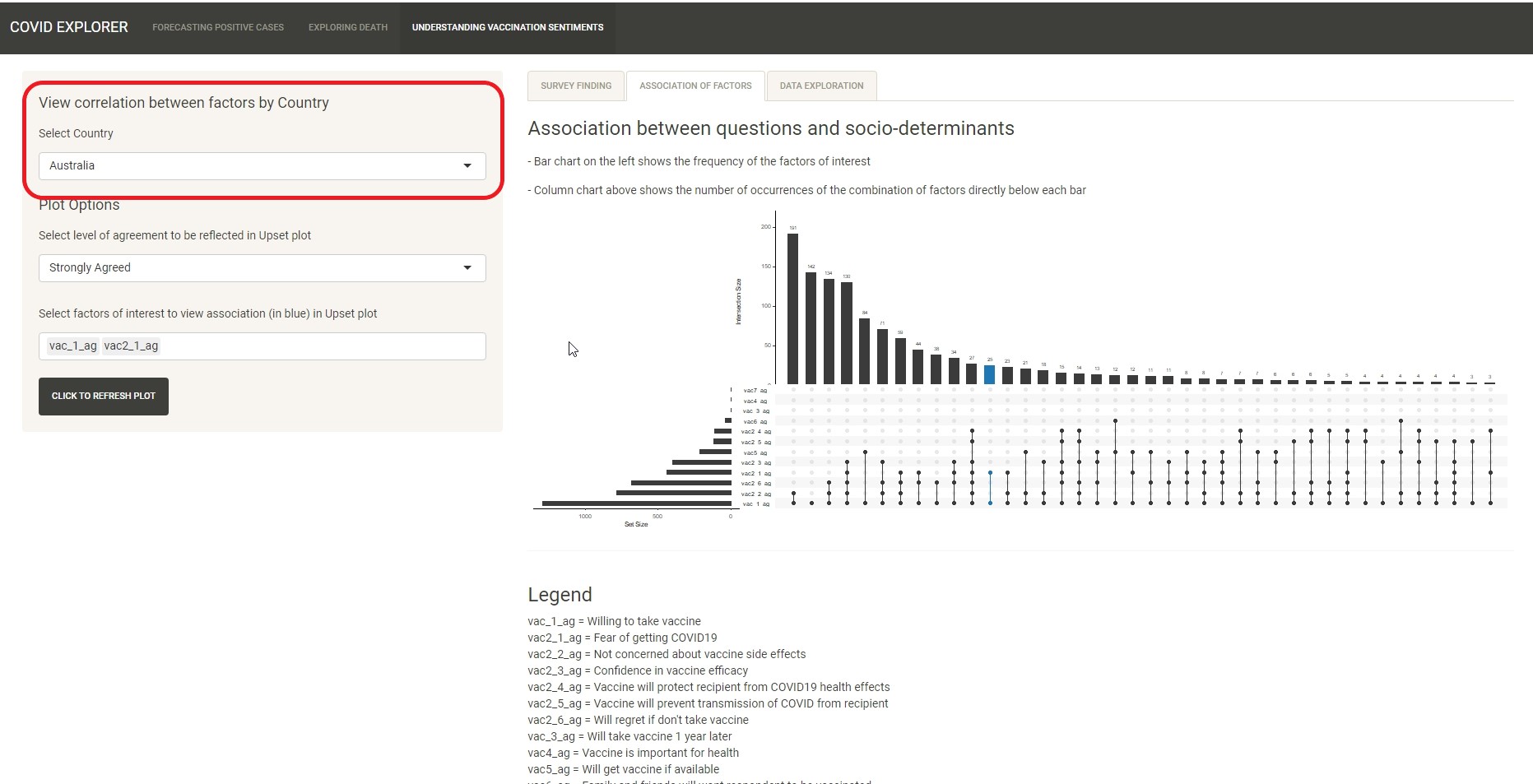Switch to the Survey Finding tab

coord(576,86)
